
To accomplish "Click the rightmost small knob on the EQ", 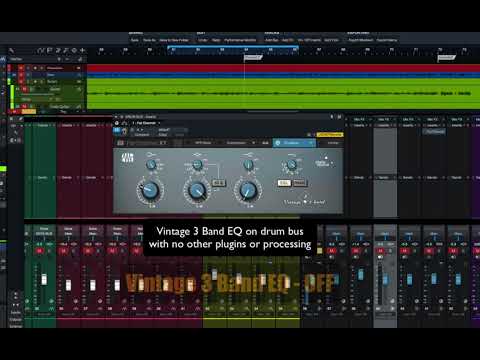I will click(292, 164).
